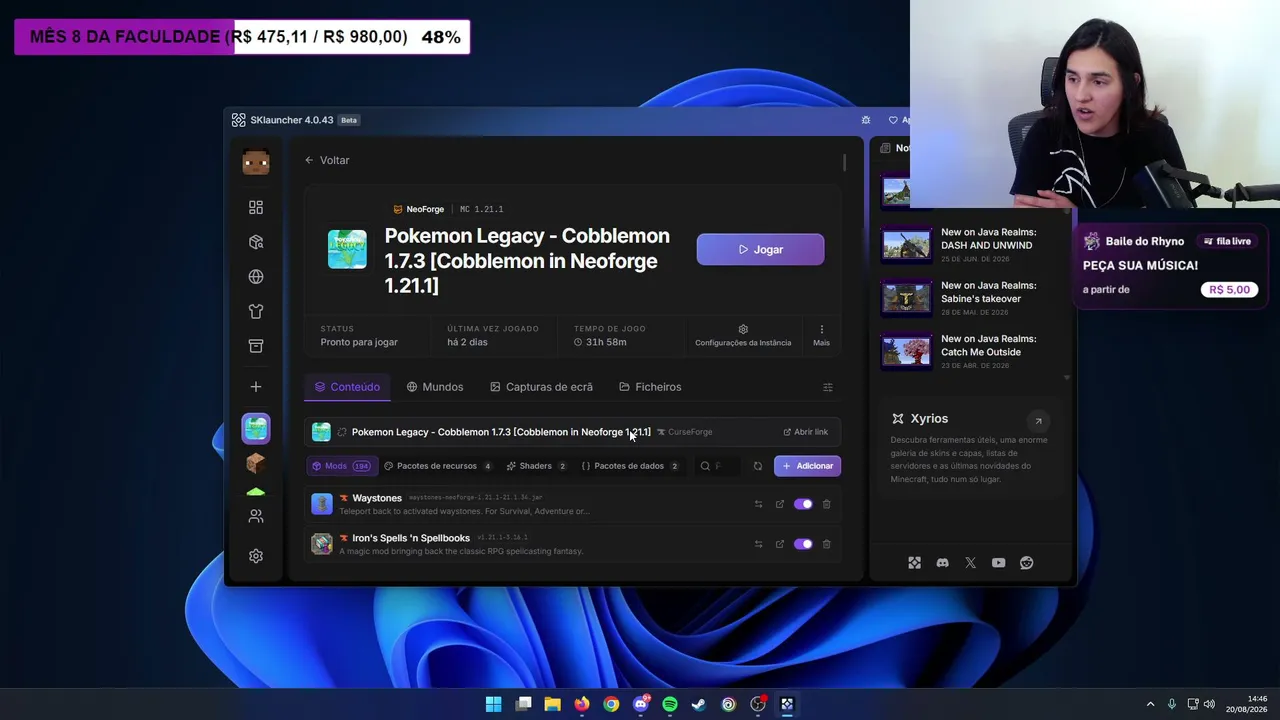The image size is (1280, 720).
Task: Open Sabine's takeover news item
Action: (x=968, y=298)
